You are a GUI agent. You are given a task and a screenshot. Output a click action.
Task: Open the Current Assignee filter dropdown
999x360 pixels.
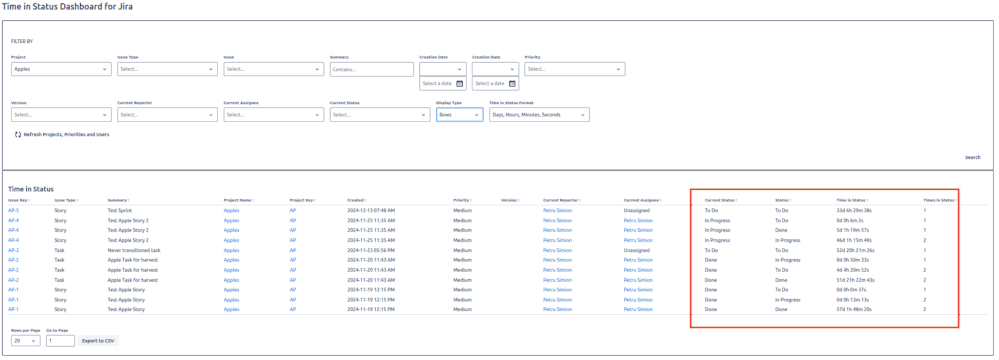tap(274, 115)
